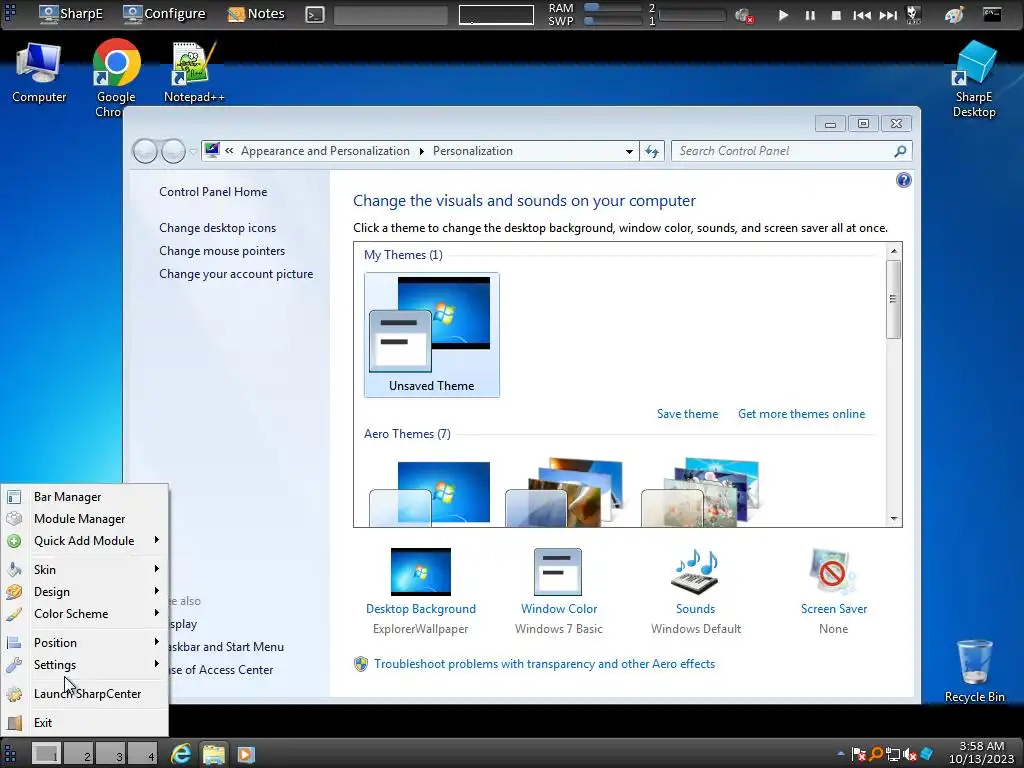Click the Skin paint bucket icon
Image resolution: width=1024 pixels, height=768 pixels.
point(14,570)
